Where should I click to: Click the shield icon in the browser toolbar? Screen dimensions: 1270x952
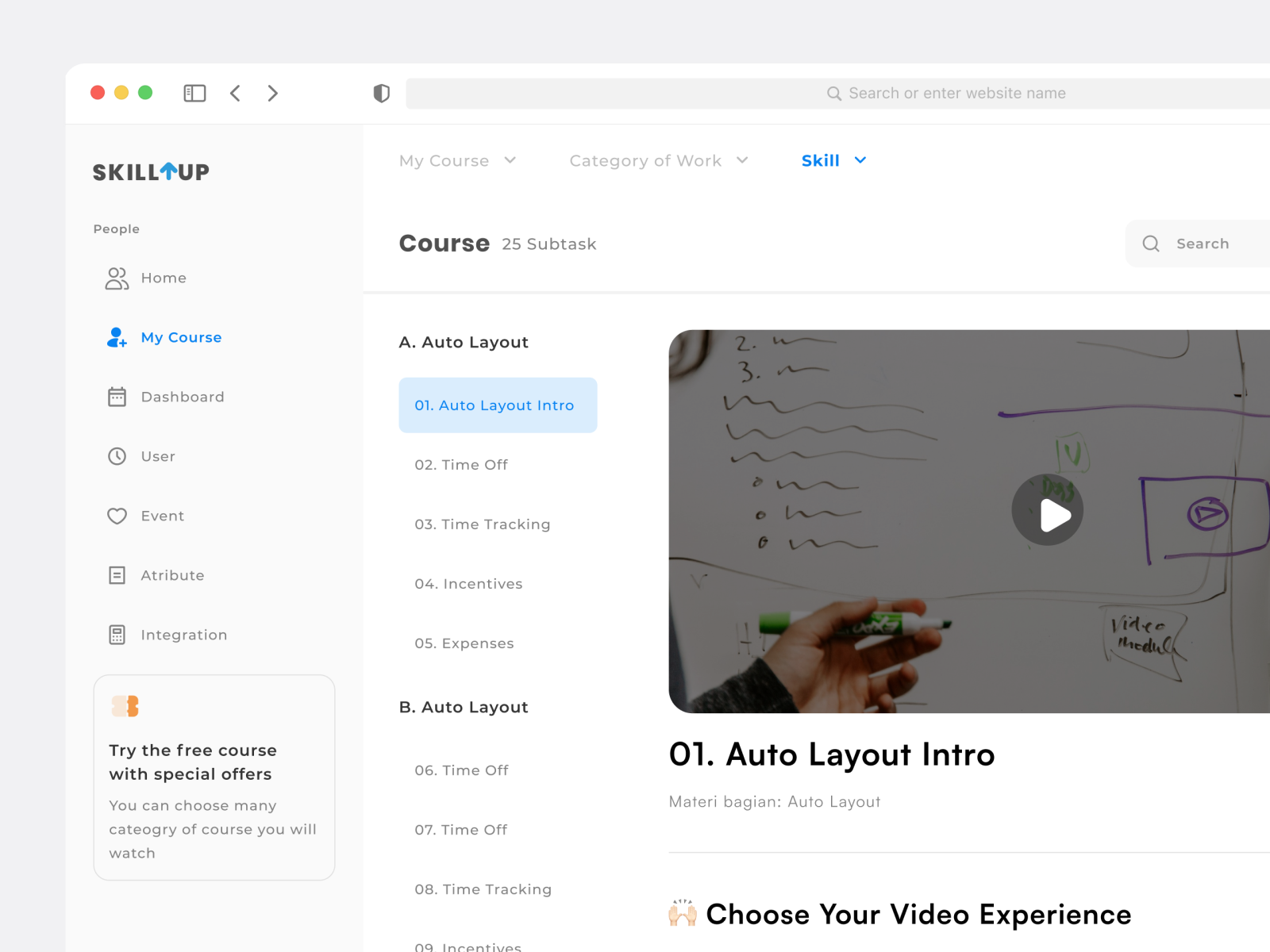(382, 93)
